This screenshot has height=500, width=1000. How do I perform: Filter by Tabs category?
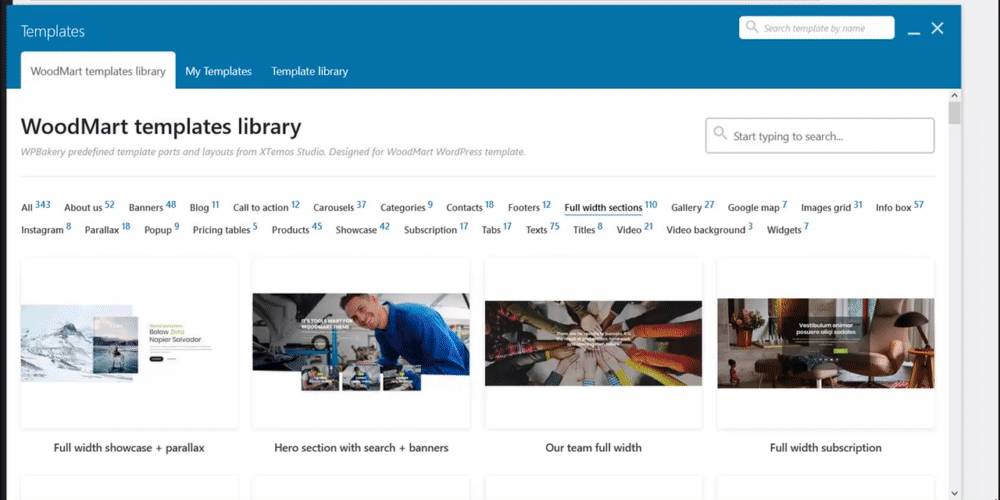[x=496, y=229]
